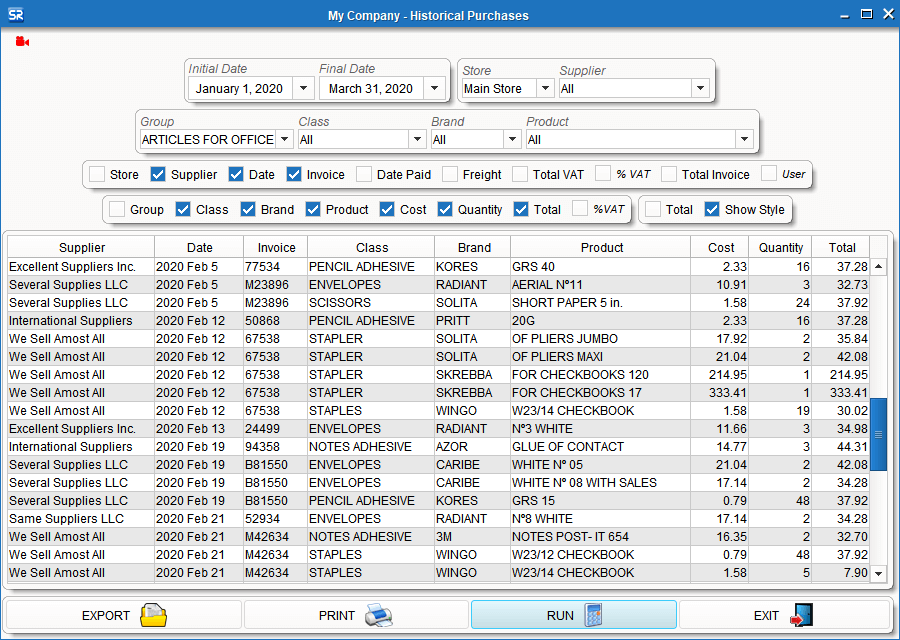900x640 pixels.
Task: Click the GLUE OF CONTACT cell
Action: pos(600,447)
